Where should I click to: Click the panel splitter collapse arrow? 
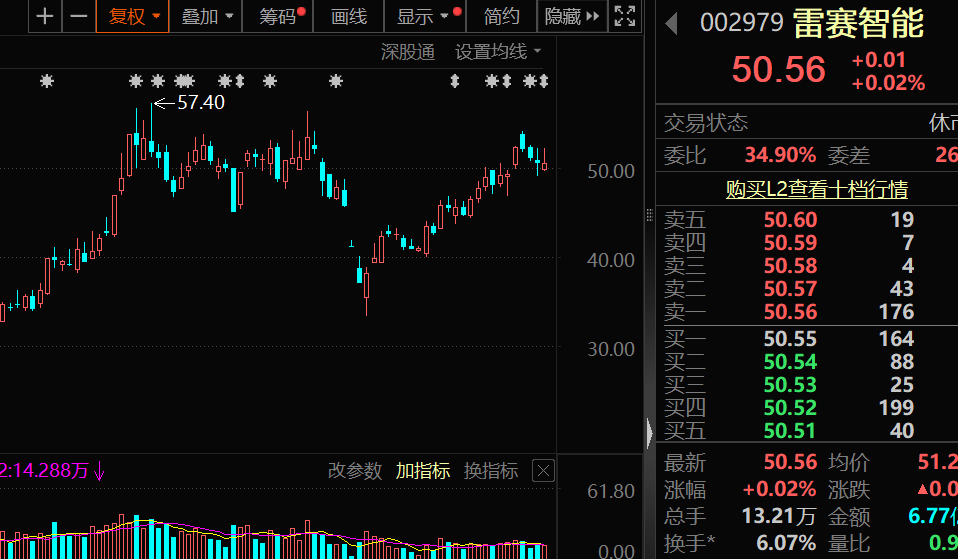coord(649,433)
